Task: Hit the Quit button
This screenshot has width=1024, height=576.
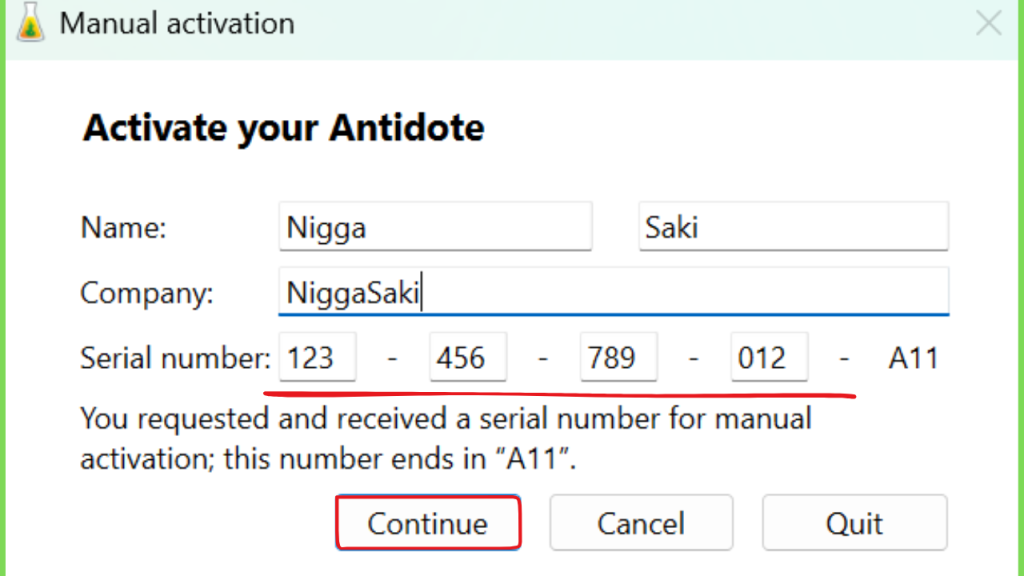Action: click(854, 522)
